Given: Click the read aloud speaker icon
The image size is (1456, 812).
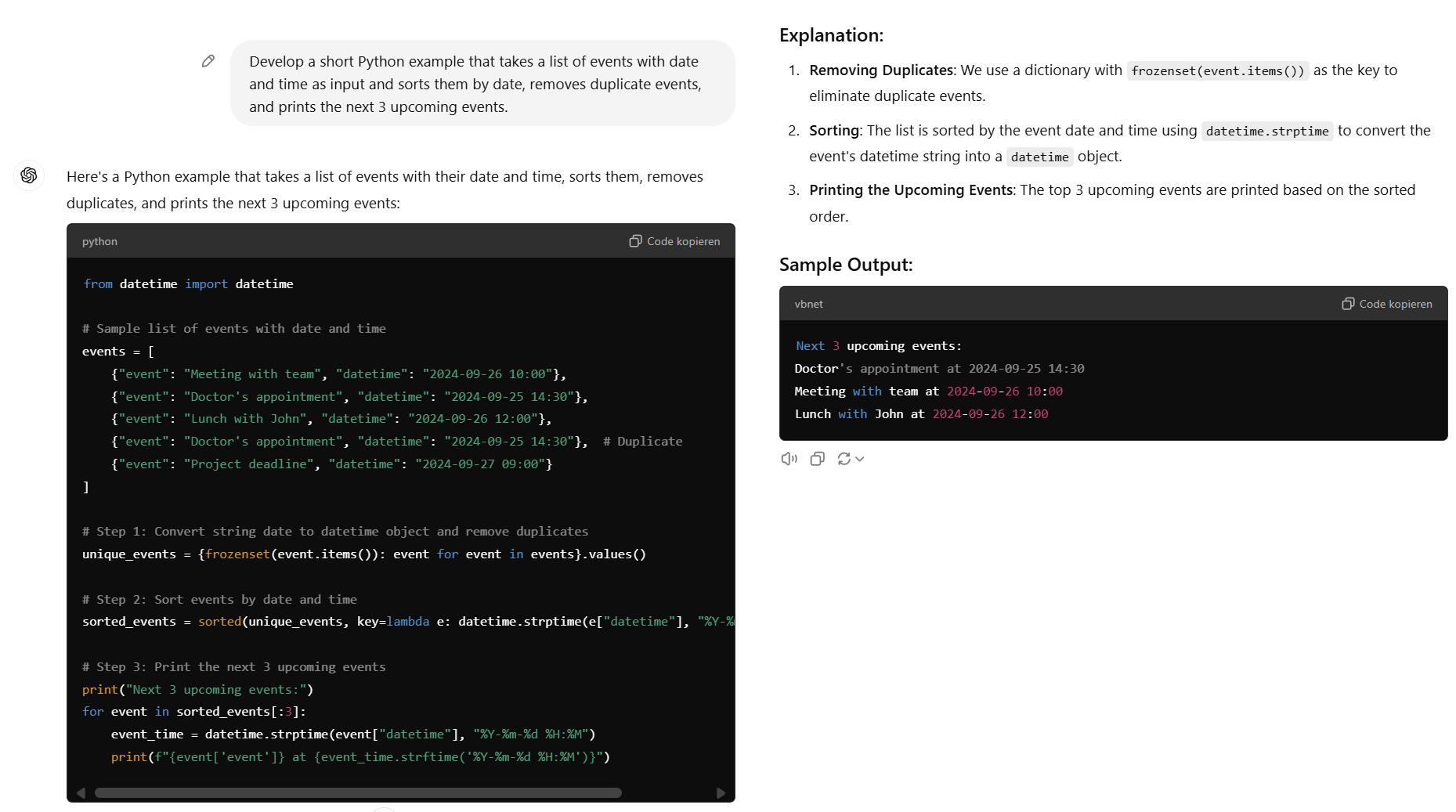Looking at the screenshot, I should click(789, 459).
